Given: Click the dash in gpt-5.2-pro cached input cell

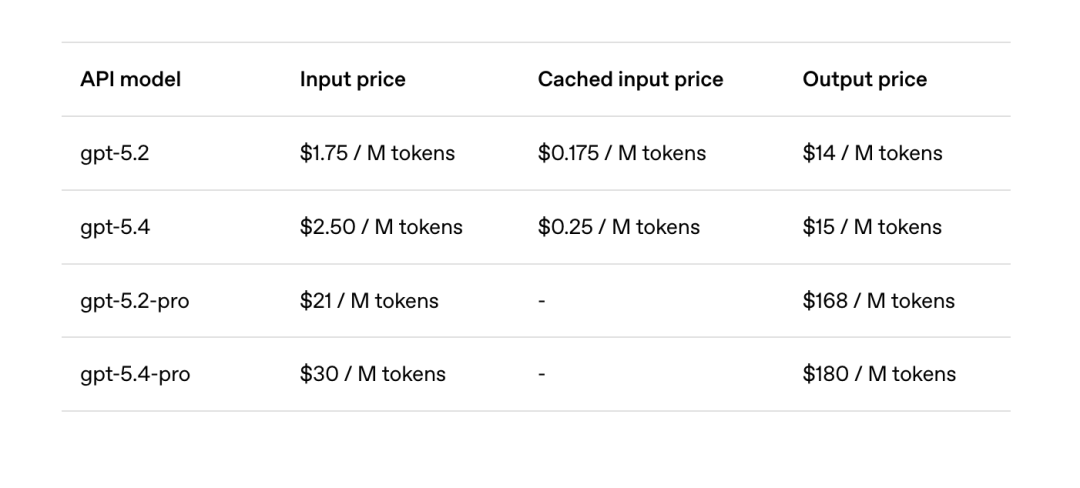Looking at the screenshot, I should (542, 301).
